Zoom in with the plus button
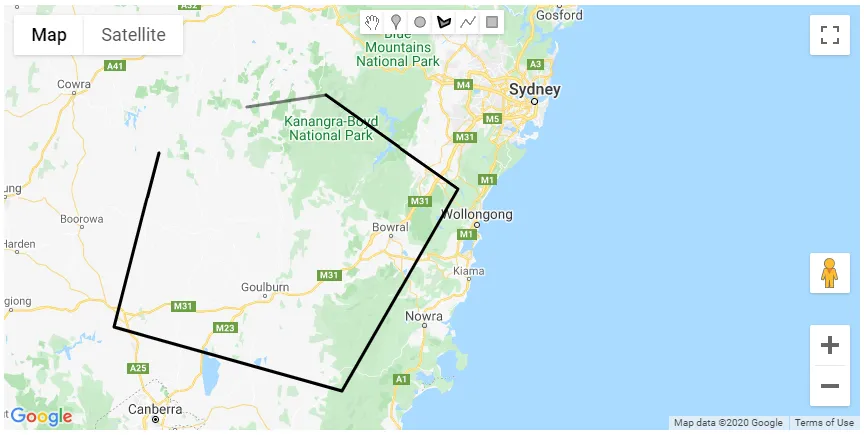This screenshot has height=435, width=864. click(x=829, y=345)
